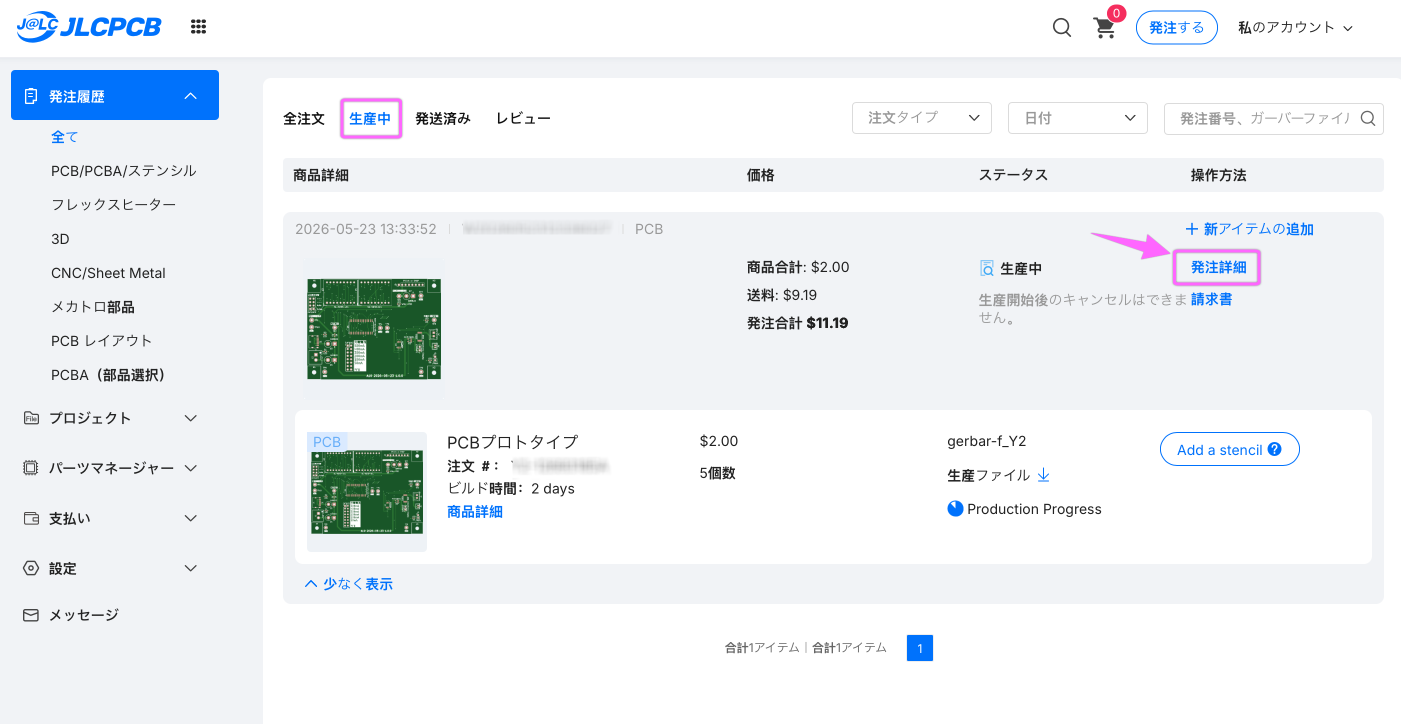Expand the 支払い sidebar section
The width and height of the screenshot is (1401, 724).
(x=110, y=518)
